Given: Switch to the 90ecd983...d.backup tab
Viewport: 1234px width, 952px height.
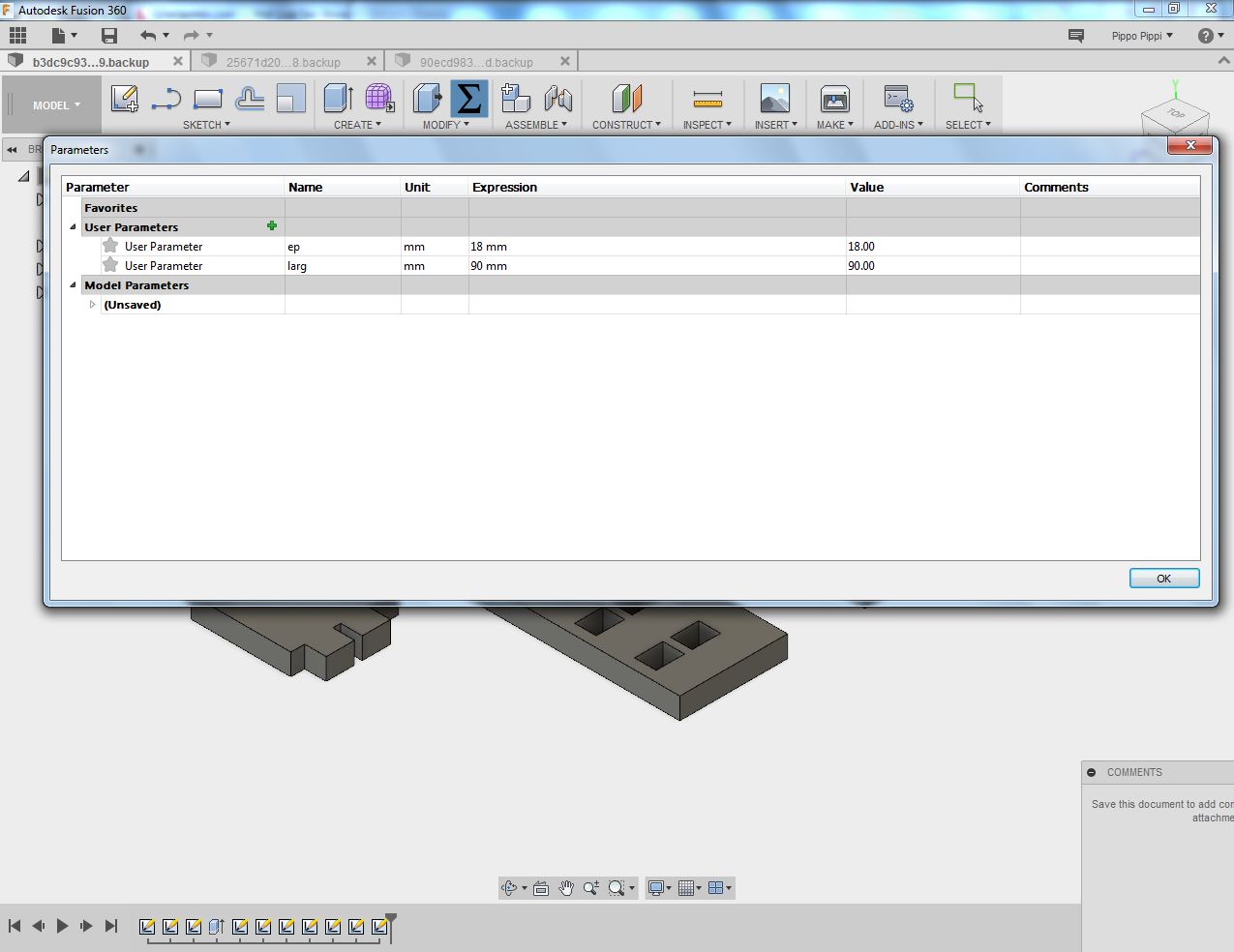Looking at the screenshot, I should pyautogui.click(x=476, y=62).
